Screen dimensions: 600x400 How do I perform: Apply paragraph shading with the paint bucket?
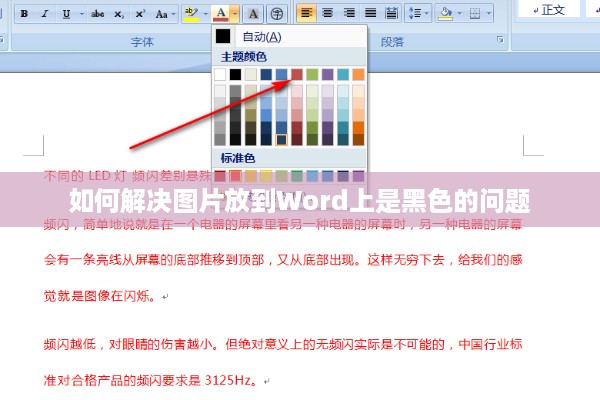pyautogui.click(x=445, y=13)
